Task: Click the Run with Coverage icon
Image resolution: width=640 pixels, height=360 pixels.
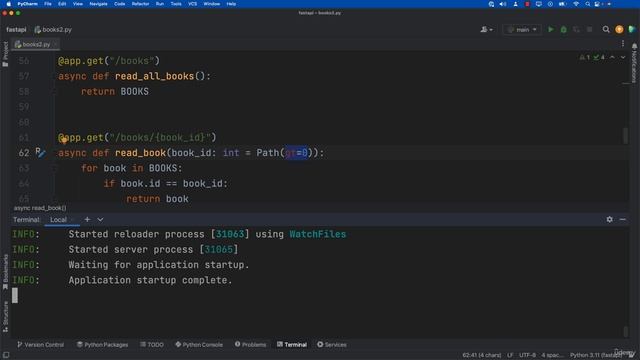Action: coord(576,29)
